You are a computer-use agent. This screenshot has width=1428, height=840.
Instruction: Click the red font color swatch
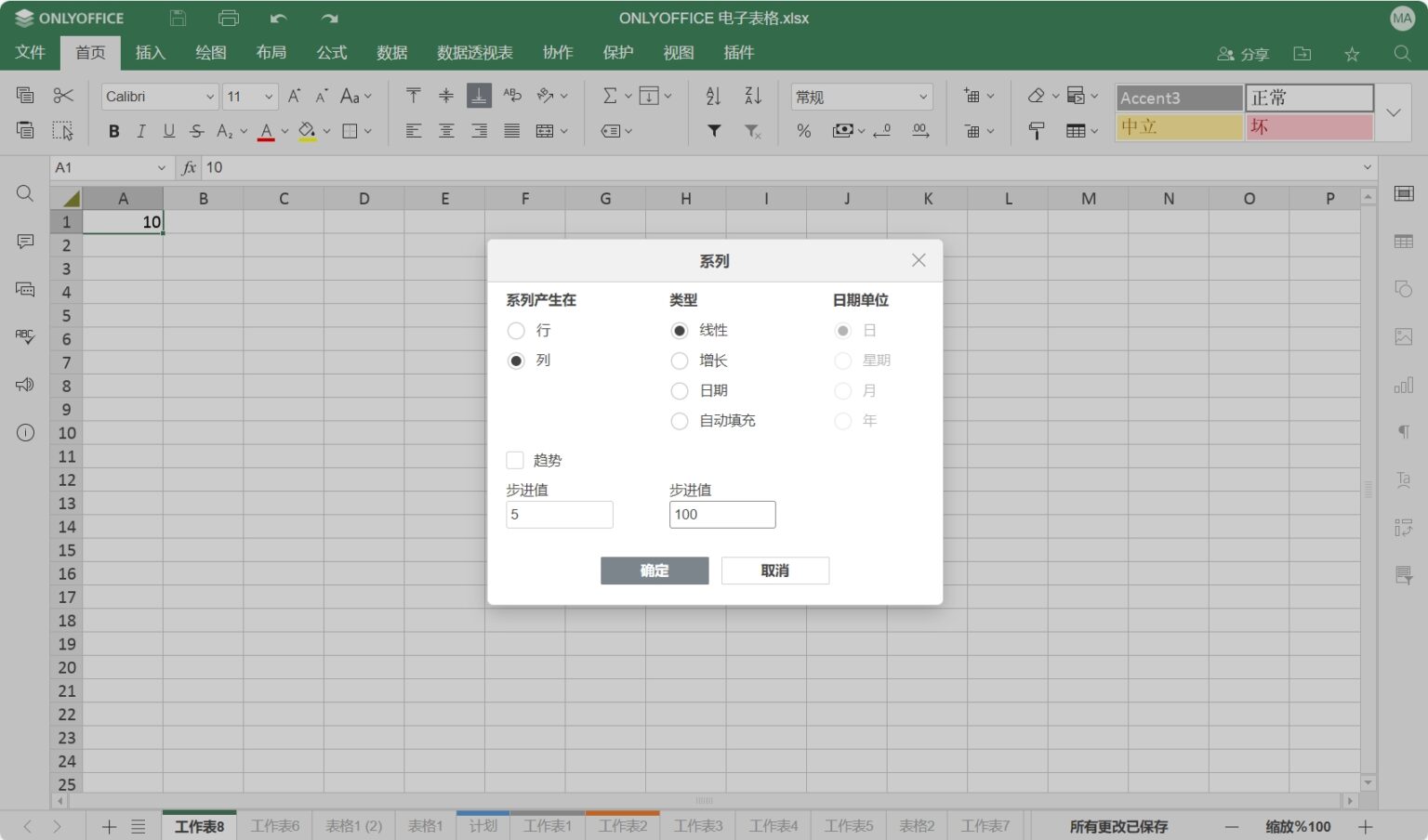(x=267, y=131)
